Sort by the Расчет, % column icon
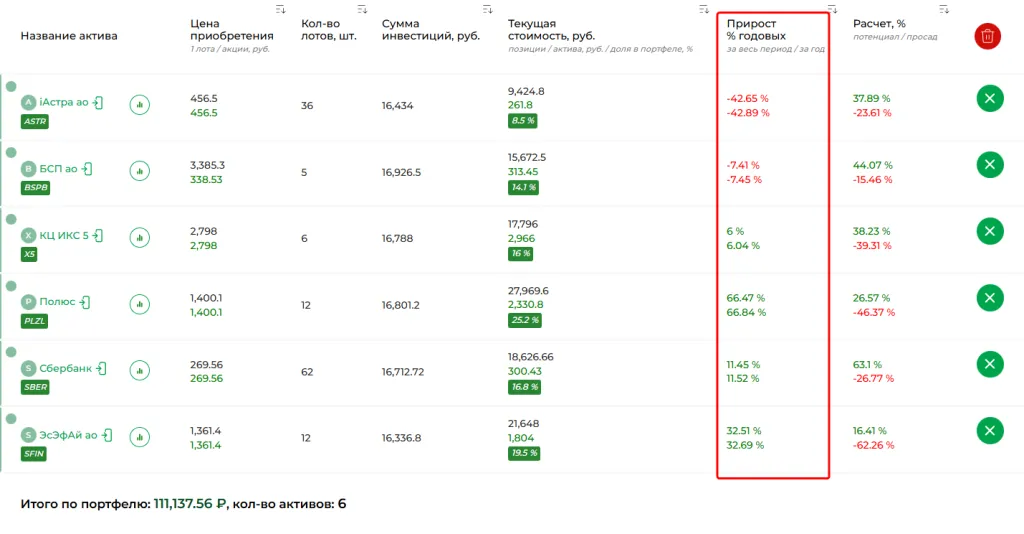Viewport: 1024px width, 534px height. pos(943,10)
